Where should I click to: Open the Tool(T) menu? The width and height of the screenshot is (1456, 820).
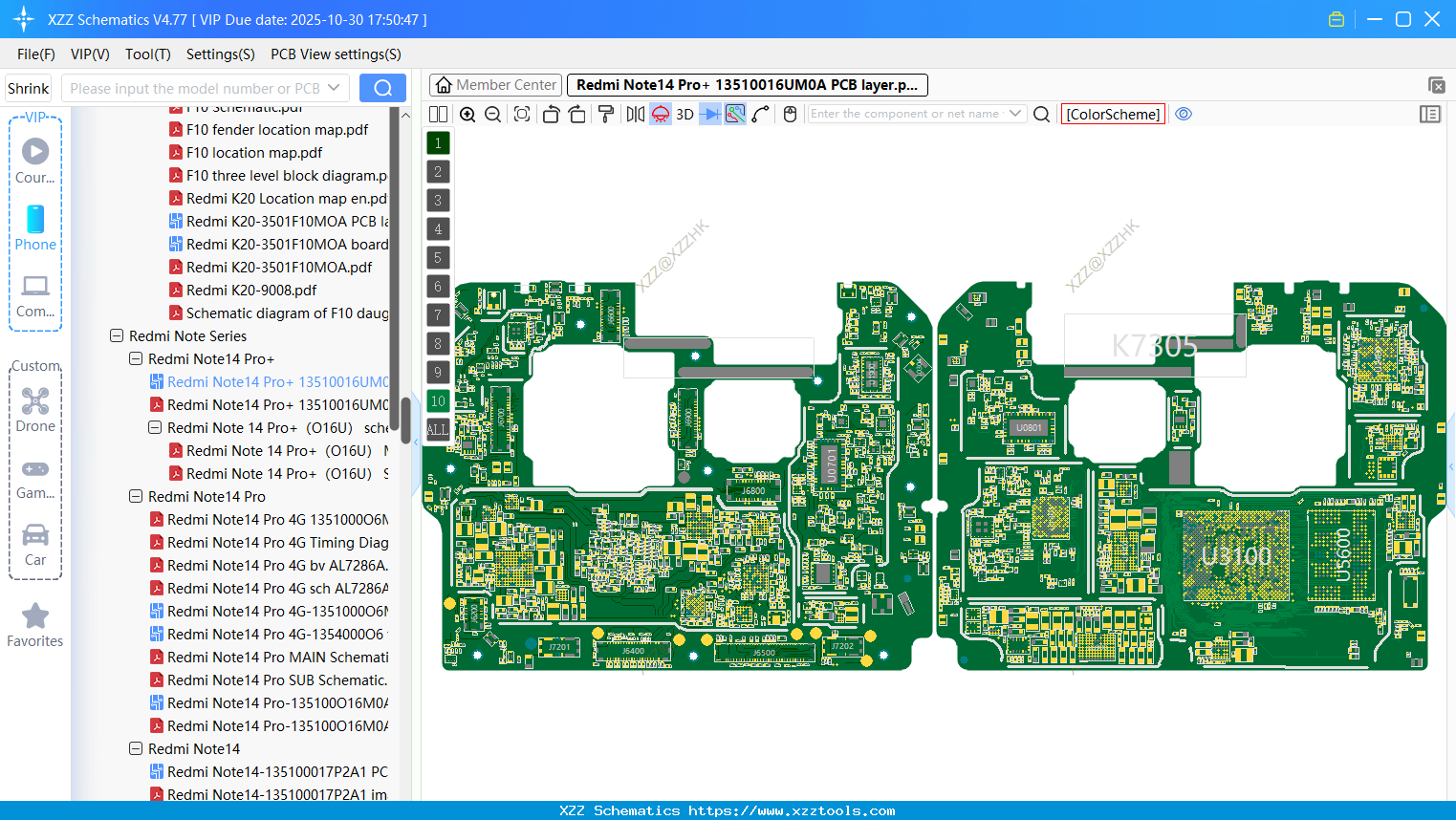[x=147, y=54]
